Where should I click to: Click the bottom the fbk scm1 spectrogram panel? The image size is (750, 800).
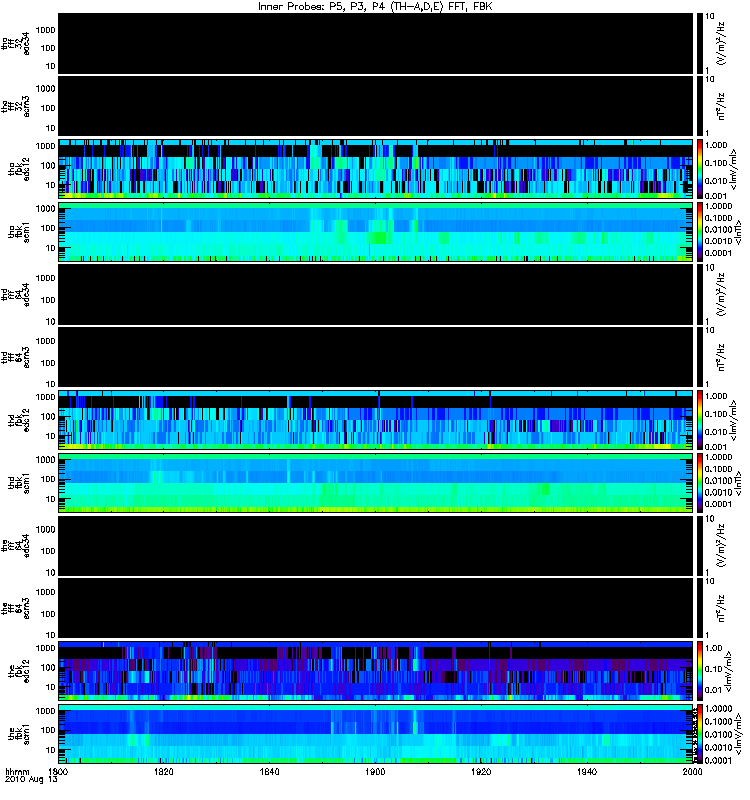pyautogui.click(x=376, y=734)
